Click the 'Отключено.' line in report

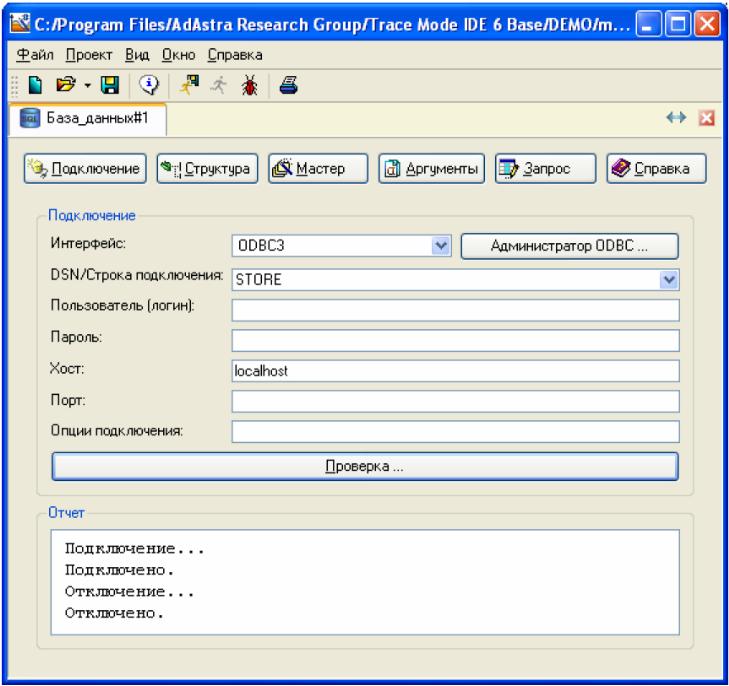coord(114,613)
